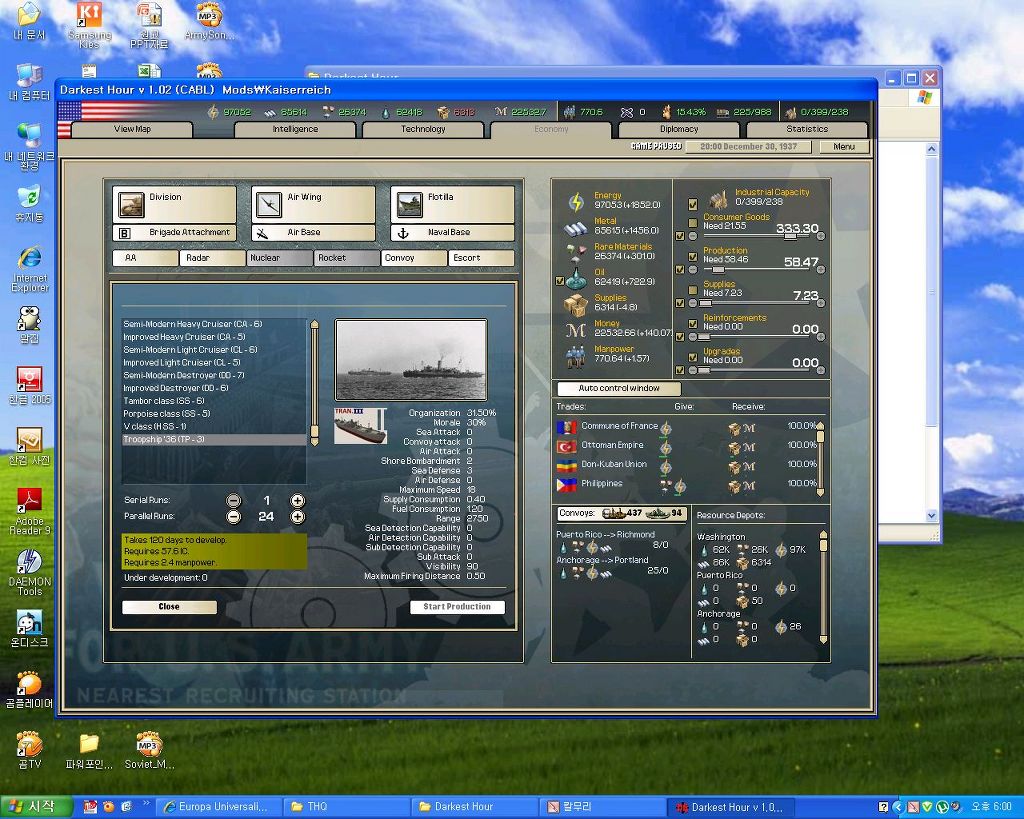Open the Technology tab
Image resolution: width=1024 pixels, height=819 pixels.
(x=423, y=129)
